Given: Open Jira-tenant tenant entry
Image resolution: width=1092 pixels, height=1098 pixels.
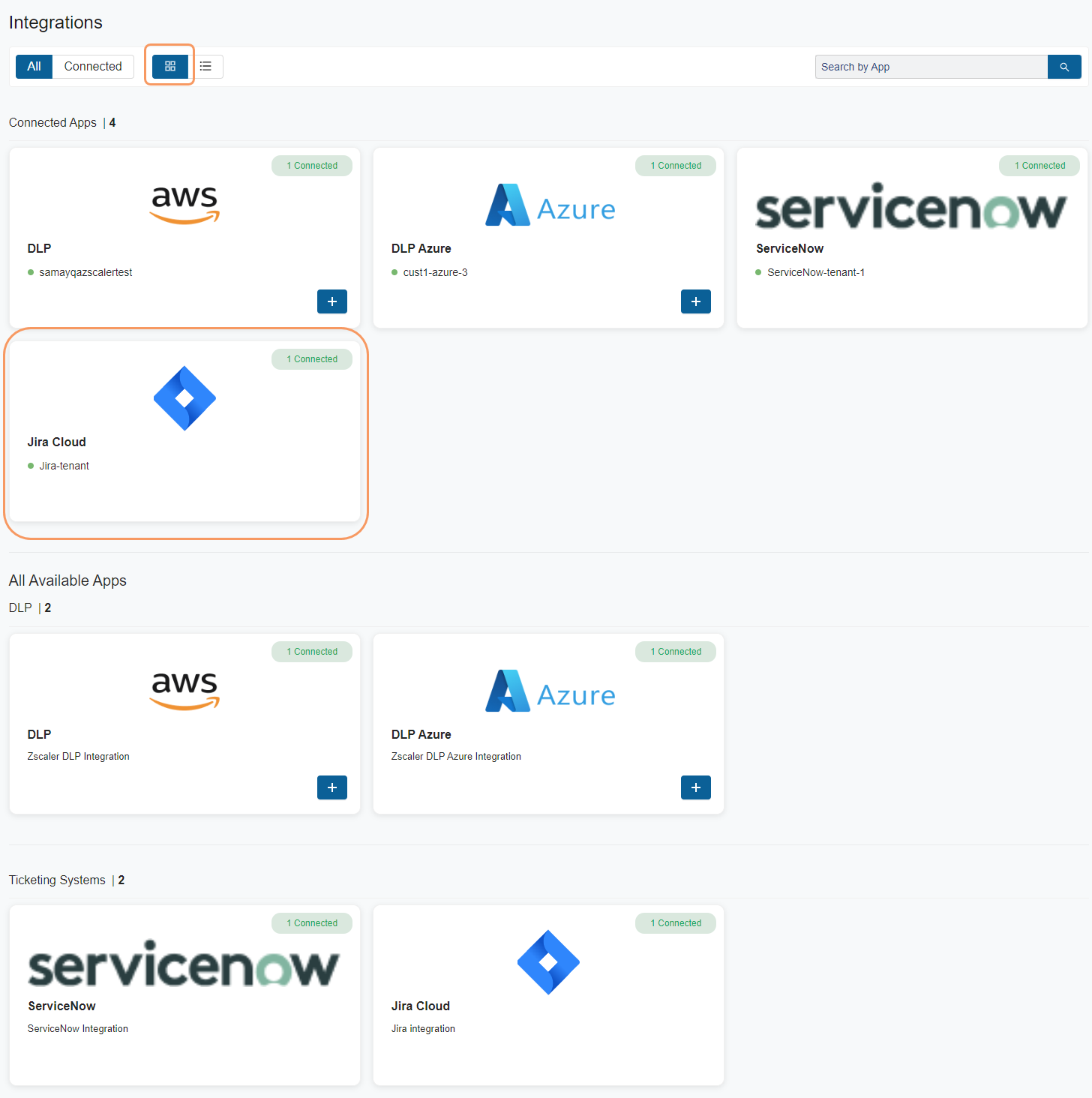Looking at the screenshot, I should [64, 466].
